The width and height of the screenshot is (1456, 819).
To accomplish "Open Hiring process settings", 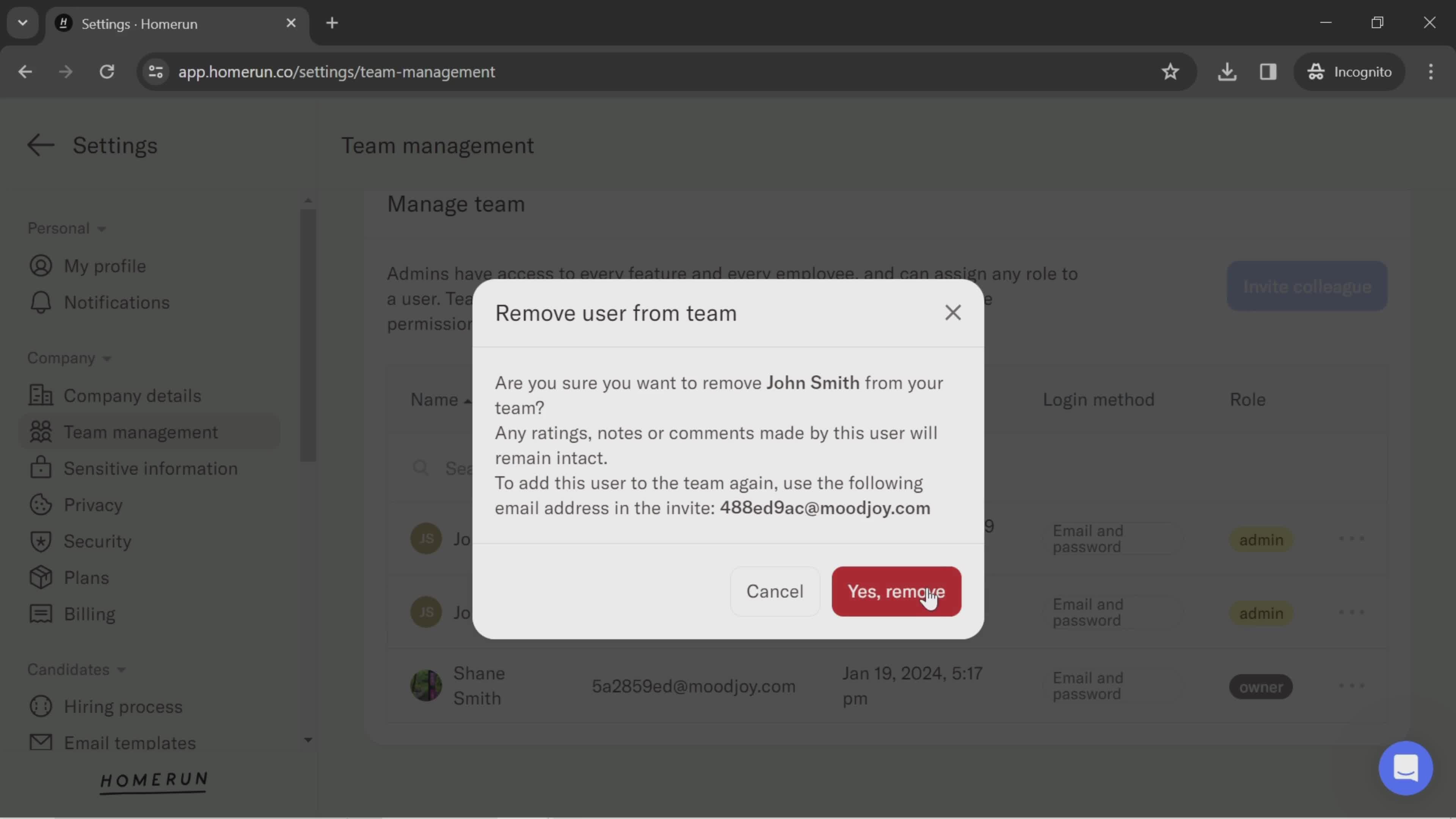I will pos(122,706).
